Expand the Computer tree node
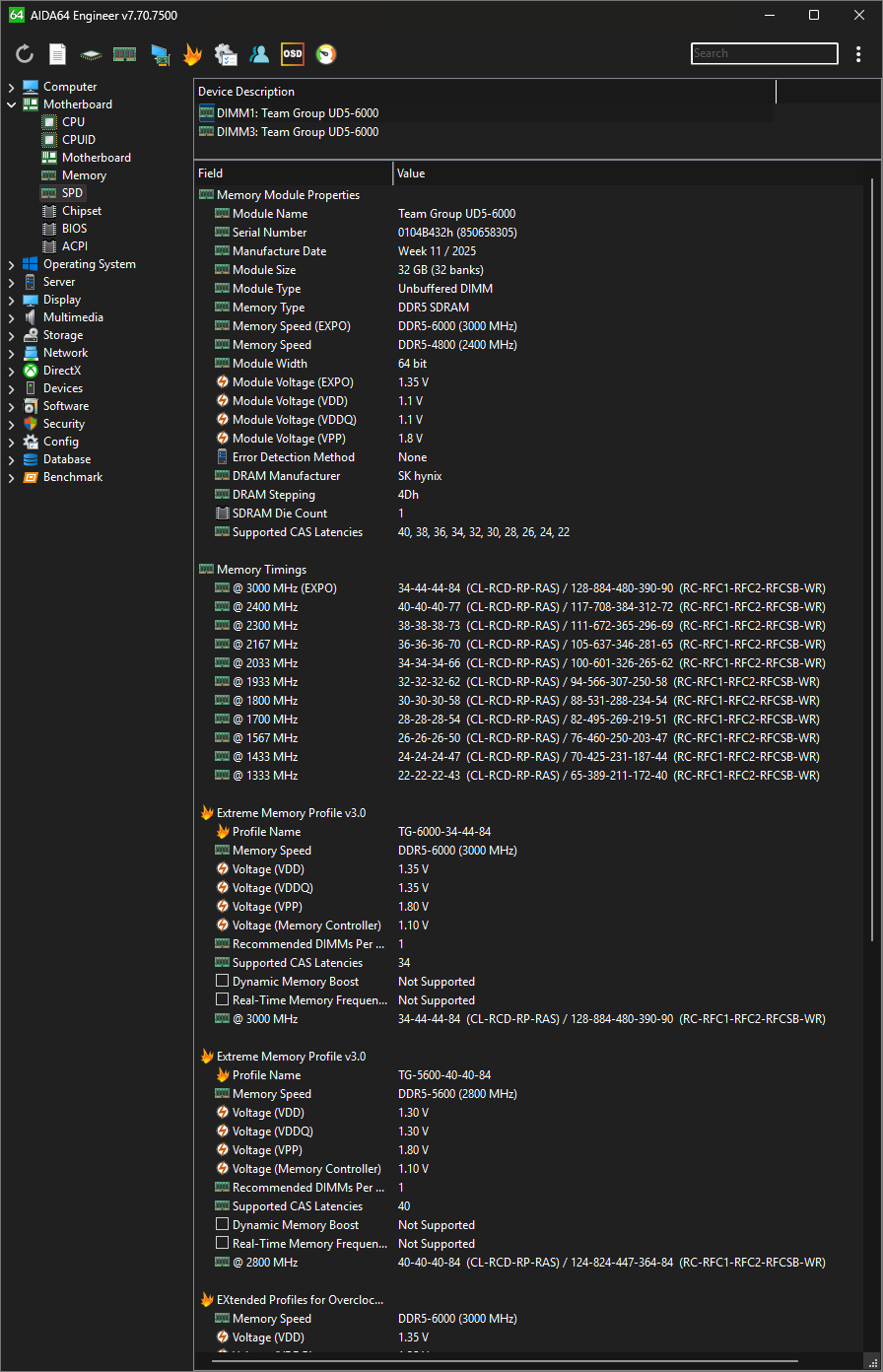Screen dimensions: 883x1372 click(x=11, y=87)
